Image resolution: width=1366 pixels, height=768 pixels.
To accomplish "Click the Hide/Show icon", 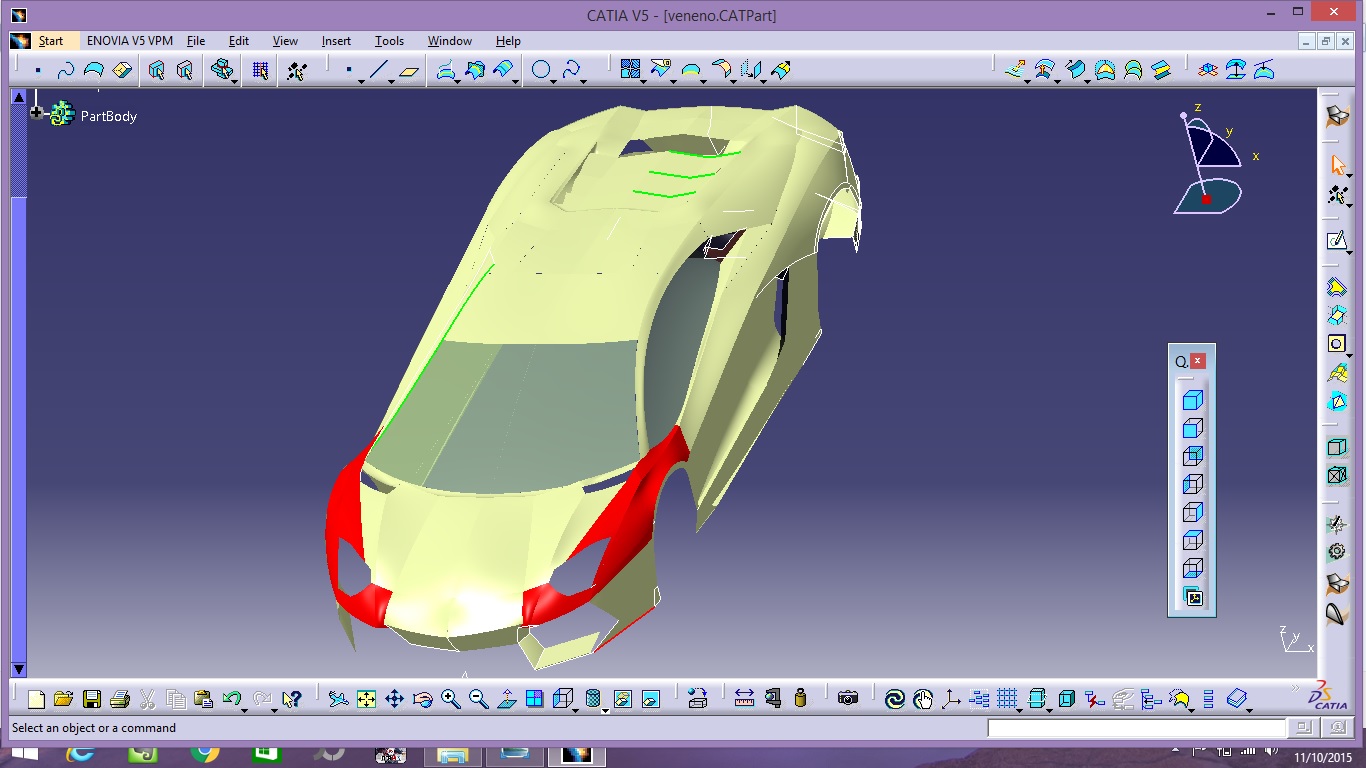I will 623,699.
